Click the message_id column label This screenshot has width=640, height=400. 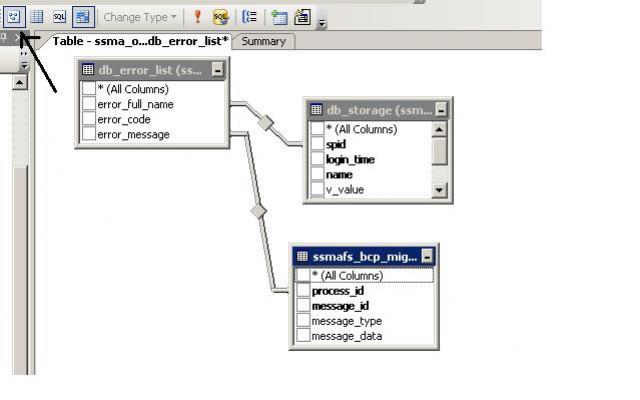[340, 307]
